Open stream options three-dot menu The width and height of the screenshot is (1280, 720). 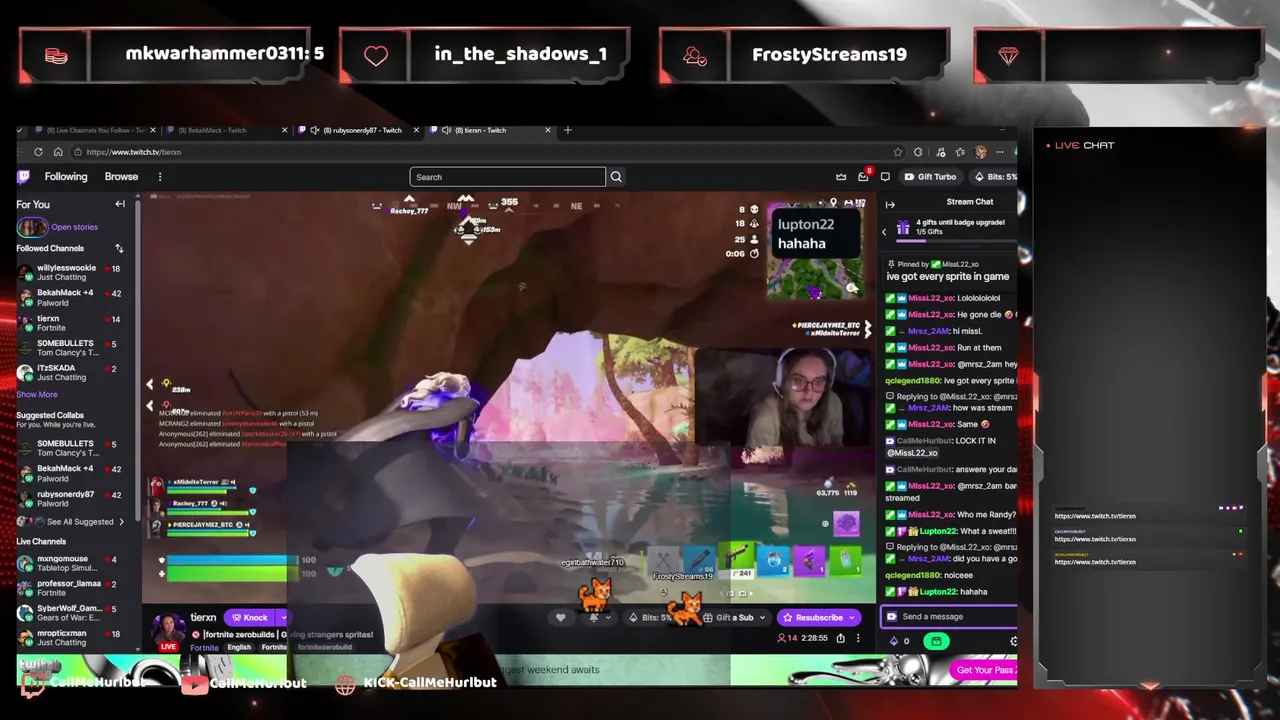[x=857, y=638]
